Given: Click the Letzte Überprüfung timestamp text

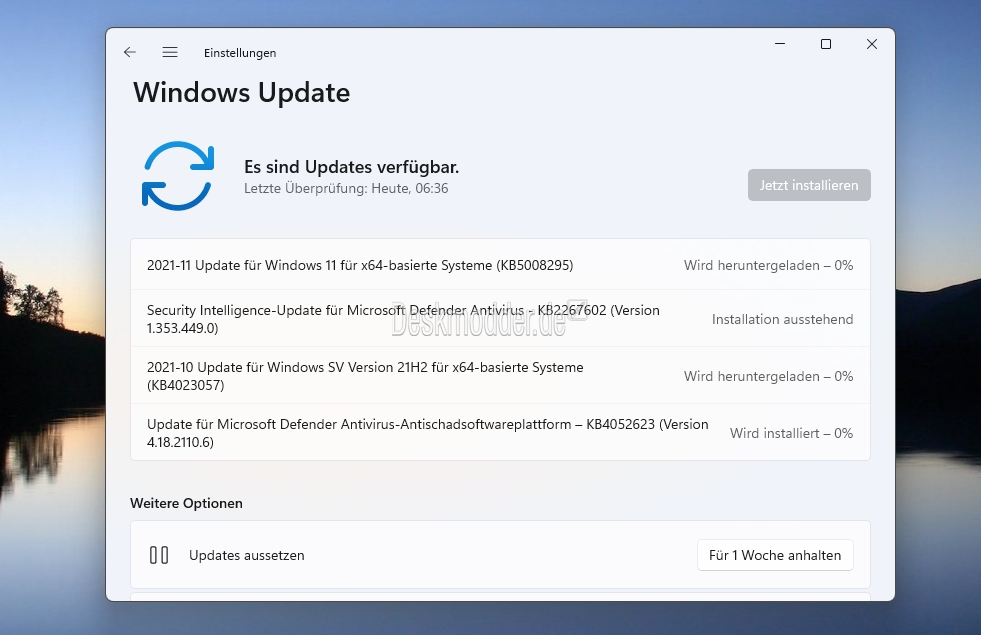Looking at the screenshot, I should tap(346, 188).
